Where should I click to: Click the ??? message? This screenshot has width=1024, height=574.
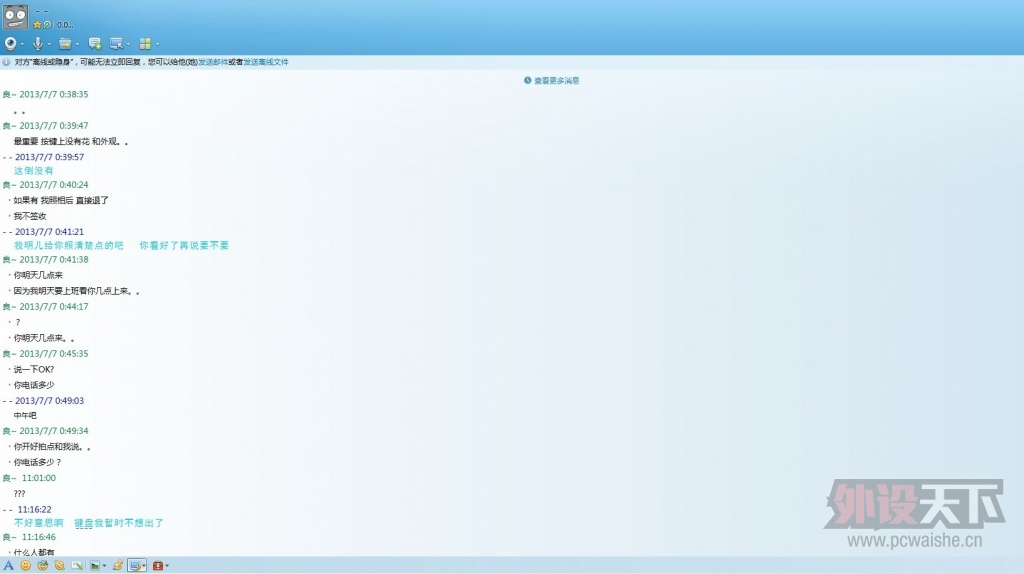[20, 494]
